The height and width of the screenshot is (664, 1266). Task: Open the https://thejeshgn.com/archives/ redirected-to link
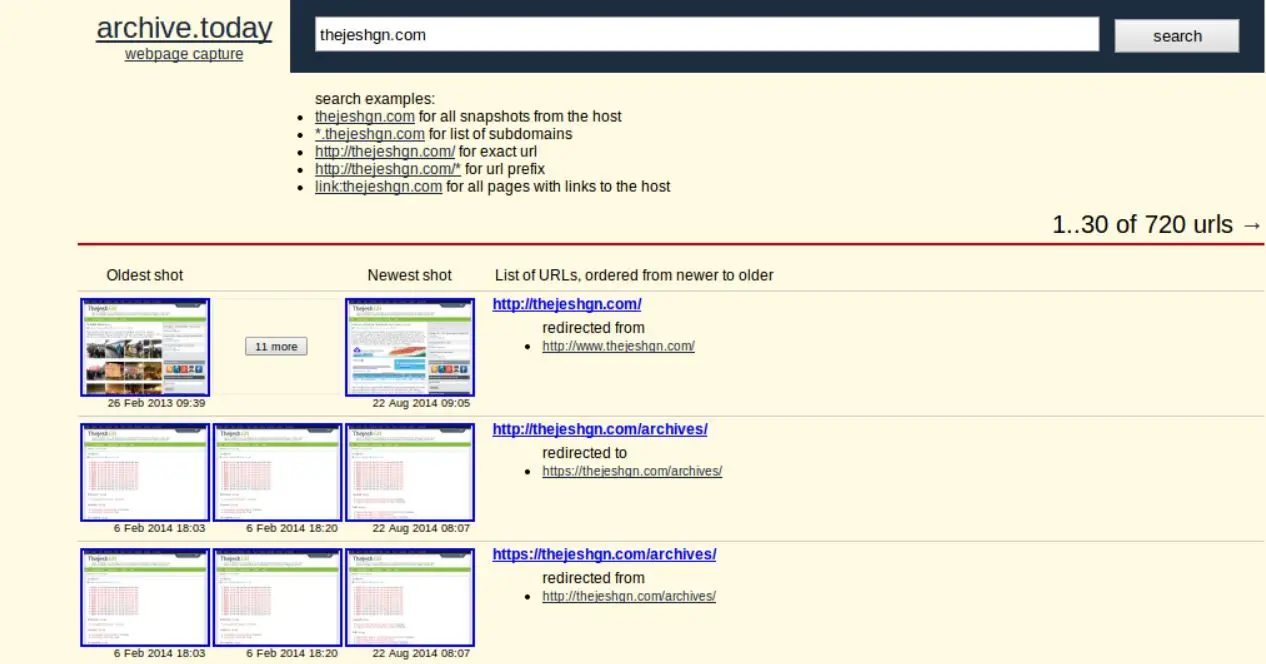[x=632, y=471]
